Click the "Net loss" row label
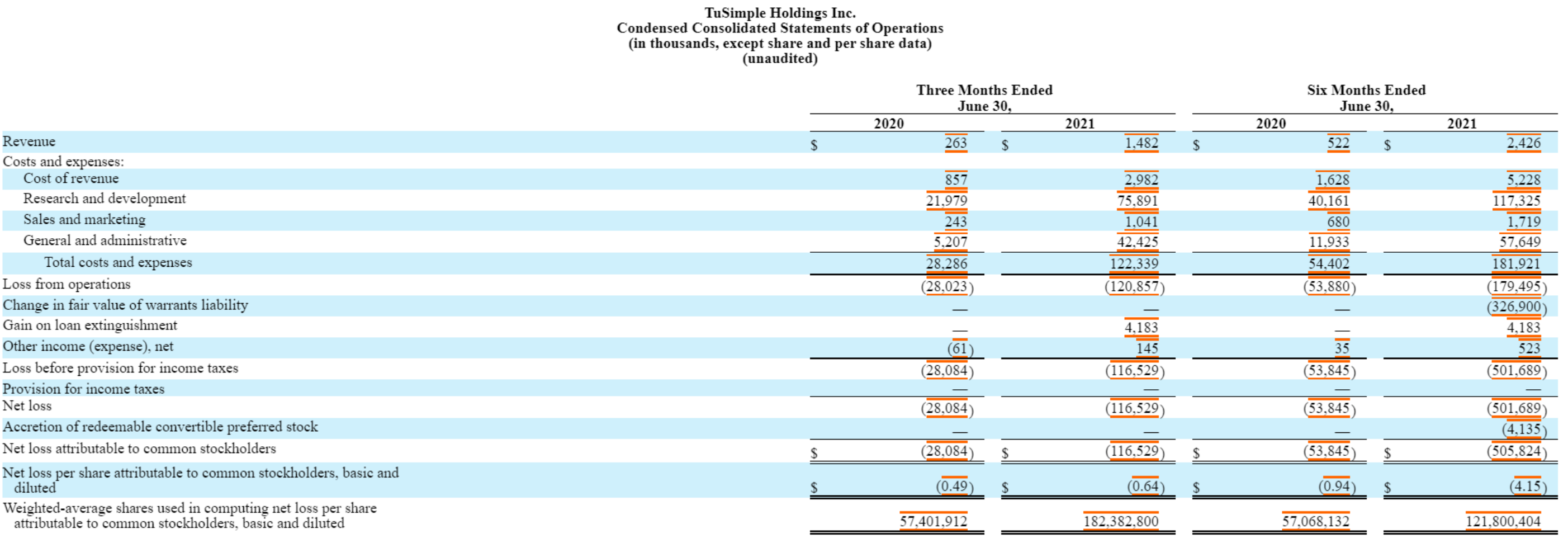The width and height of the screenshot is (1568, 543). 27,406
